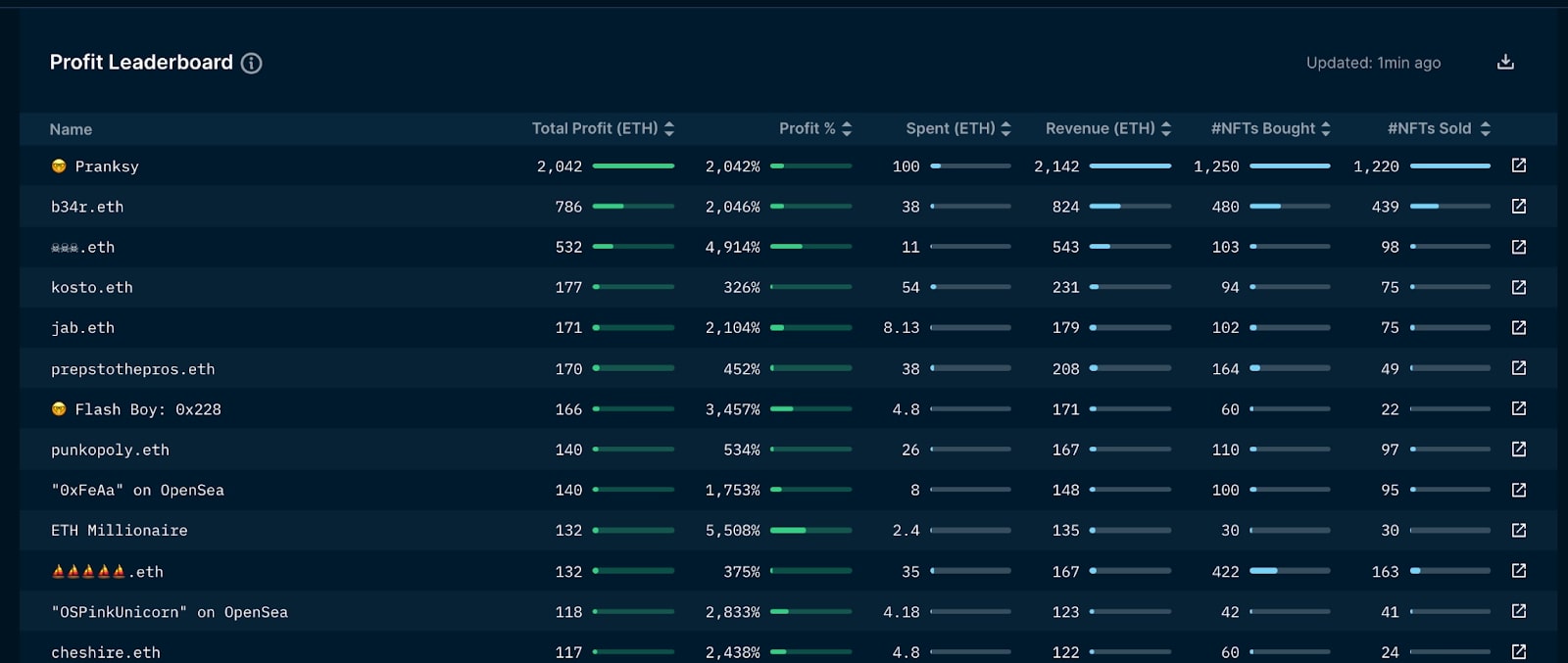Image resolution: width=1568 pixels, height=663 pixels.
Task: Open external link for ETH Millionaire row
Action: [1519, 530]
